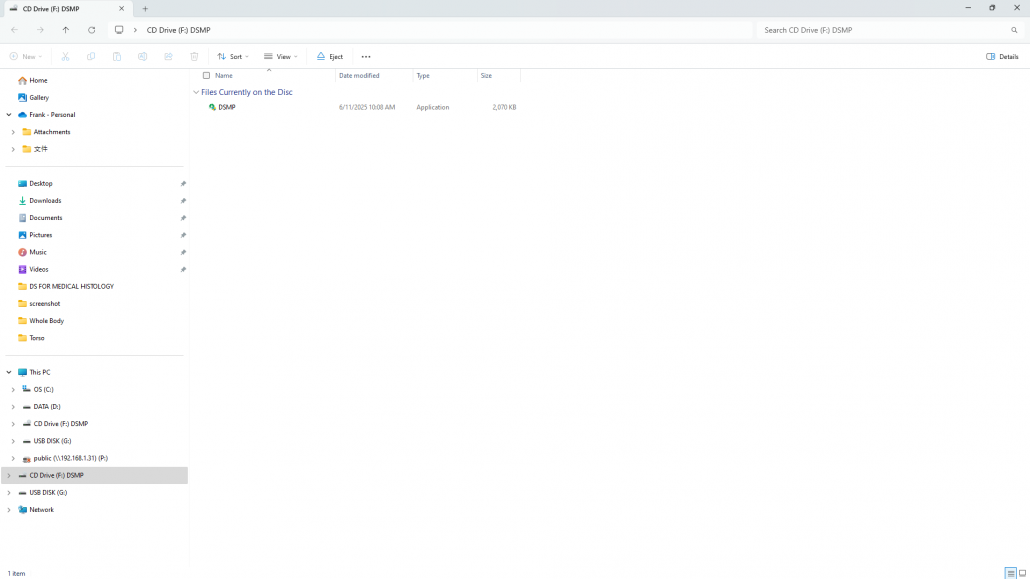Open the Sort dropdown menu

[233, 57]
